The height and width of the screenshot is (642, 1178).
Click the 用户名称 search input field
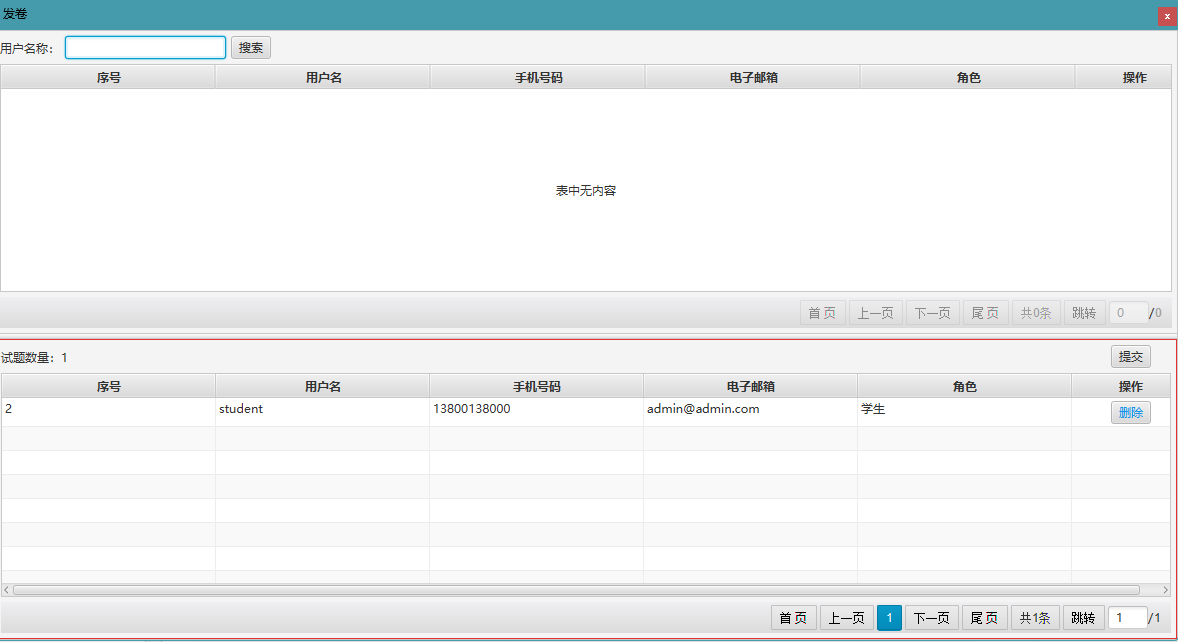point(146,48)
